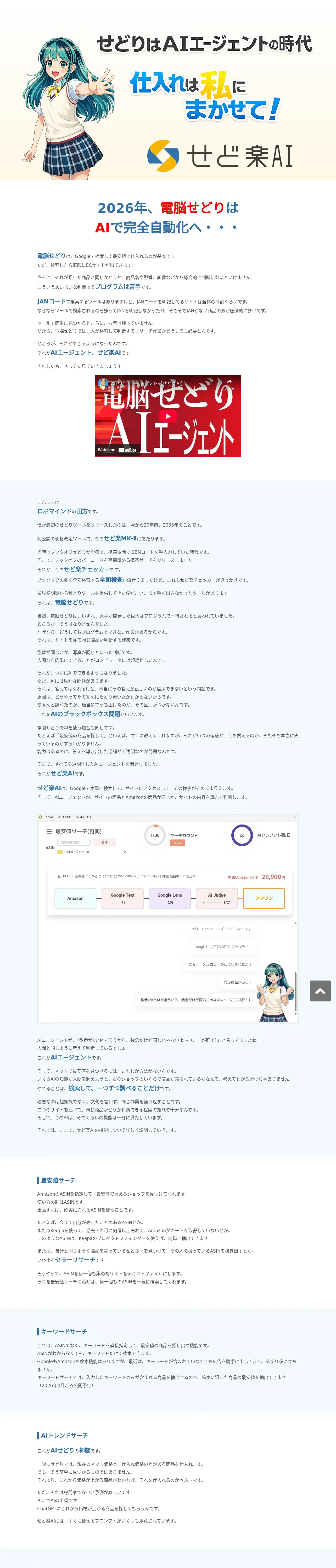
Task: Click the highlighted text AIのブラックボックス問題
Action: click(85, 714)
